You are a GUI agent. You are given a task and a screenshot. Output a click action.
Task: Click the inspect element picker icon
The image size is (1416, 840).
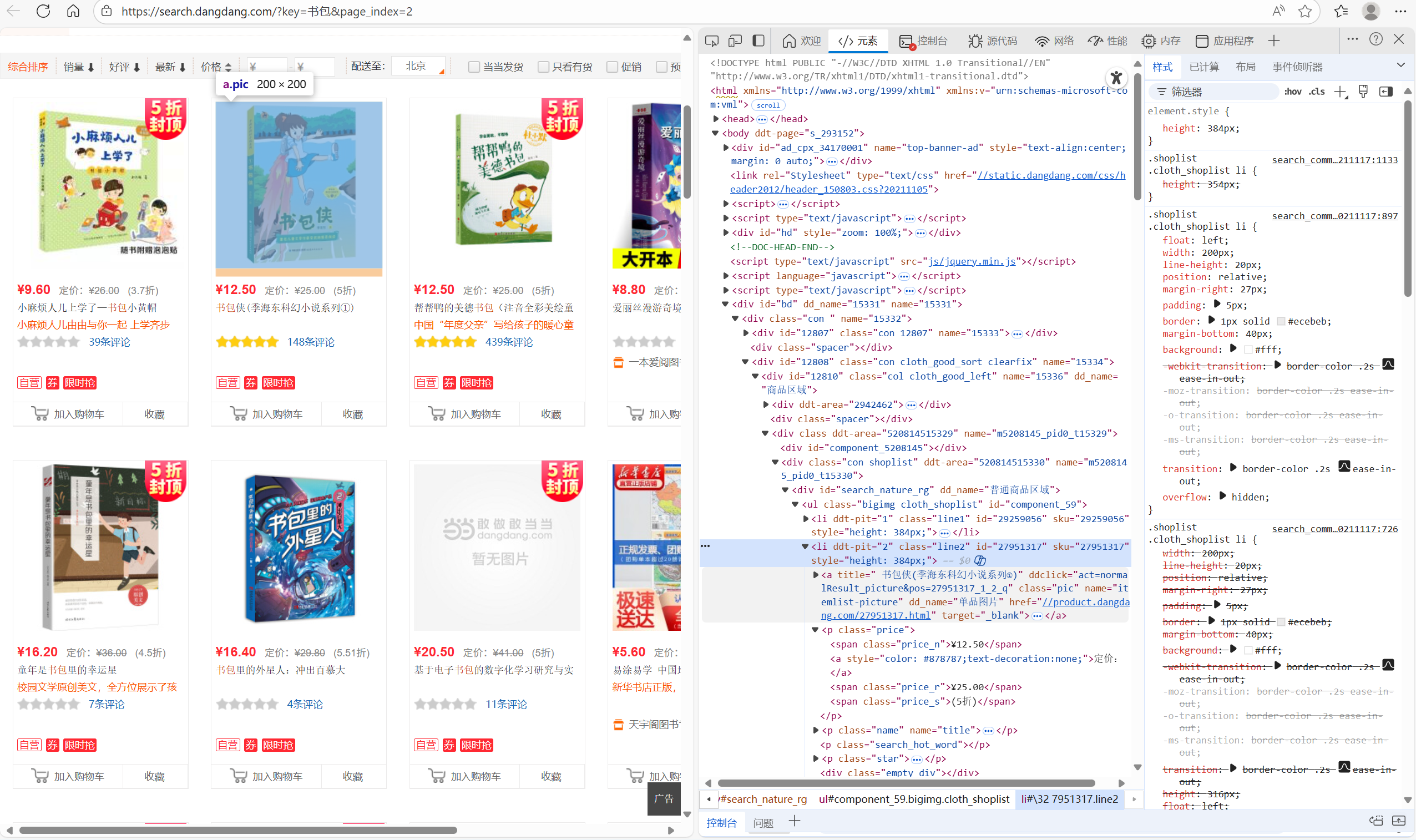pos(711,41)
